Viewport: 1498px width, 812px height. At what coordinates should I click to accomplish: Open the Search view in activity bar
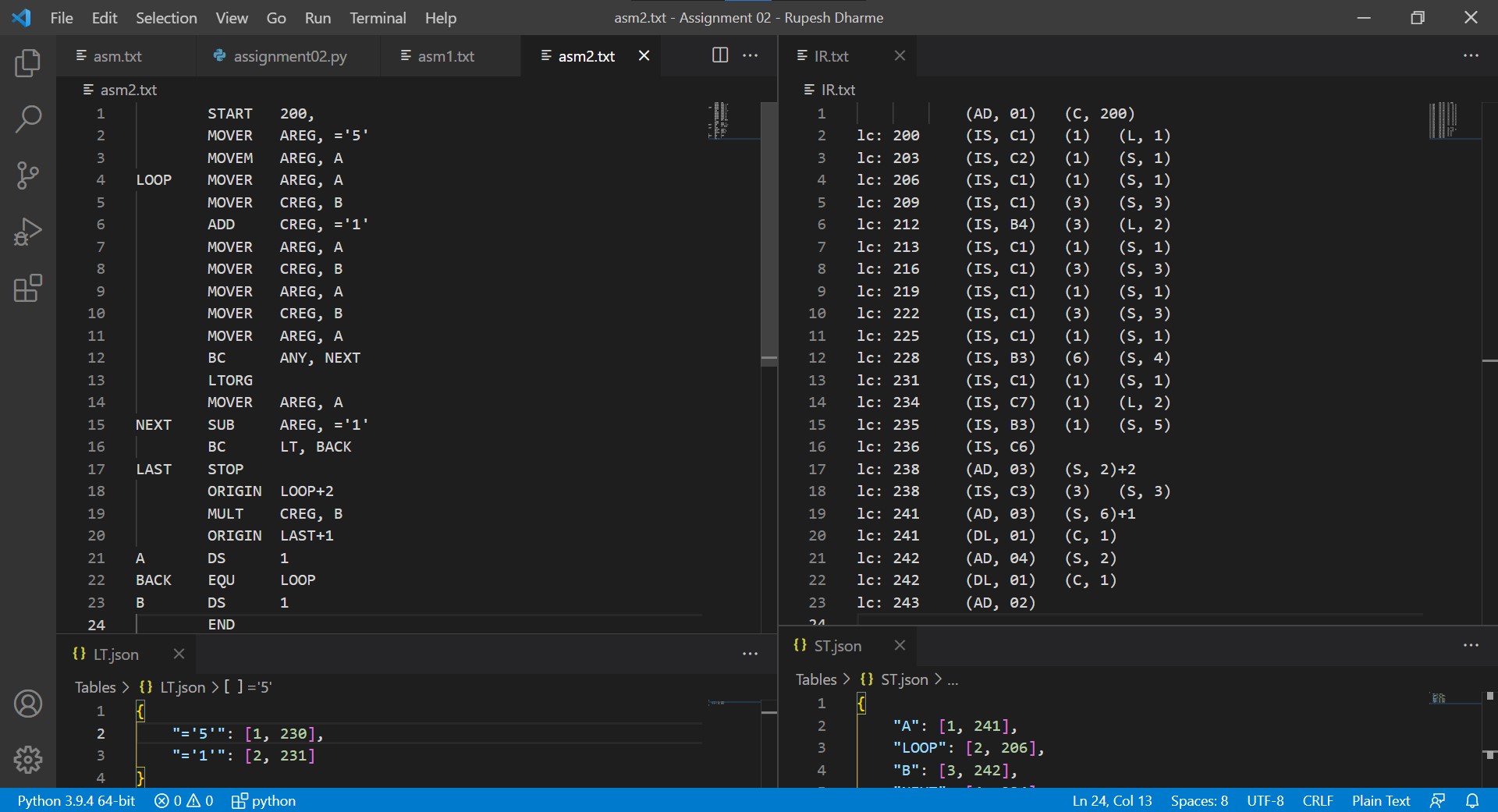click(28, 119)
